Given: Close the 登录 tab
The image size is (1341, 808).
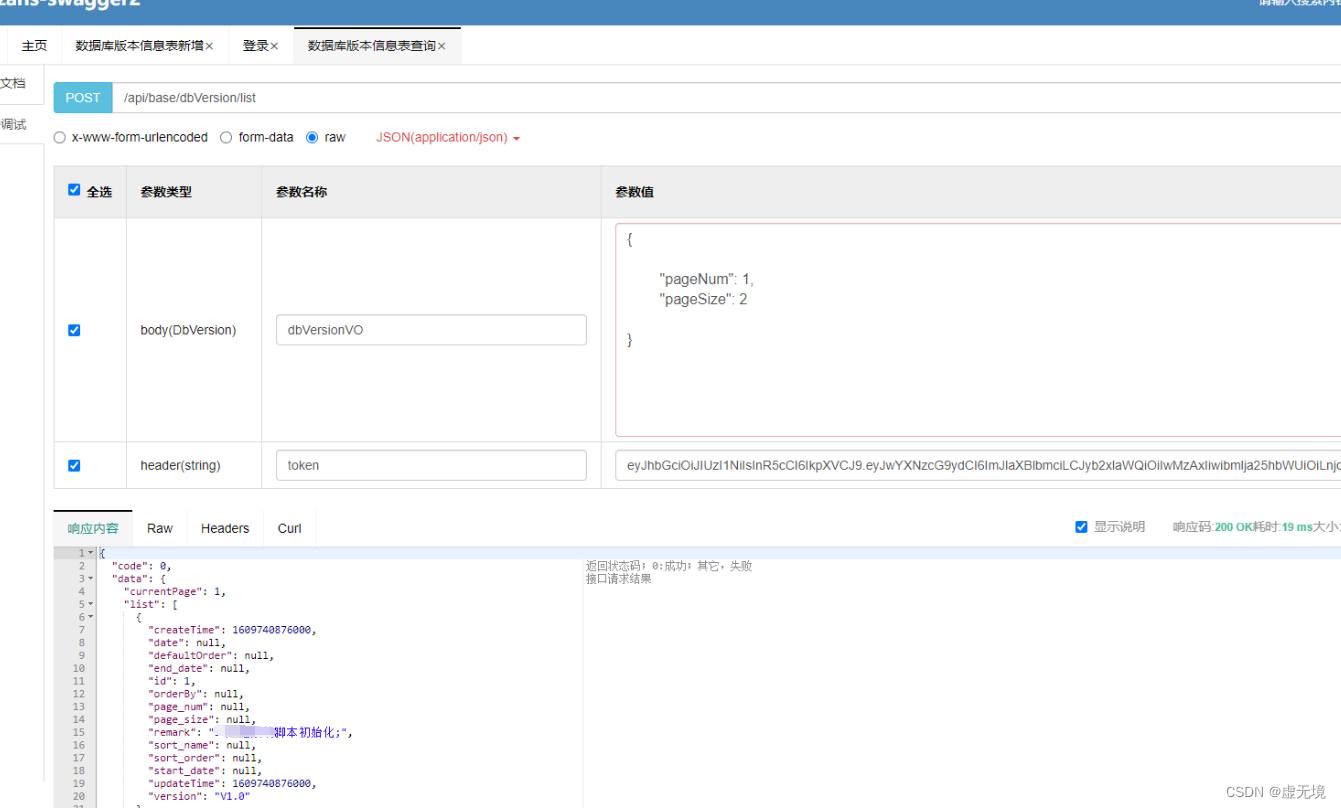Looking at the screenshot, I should (274, 46).
